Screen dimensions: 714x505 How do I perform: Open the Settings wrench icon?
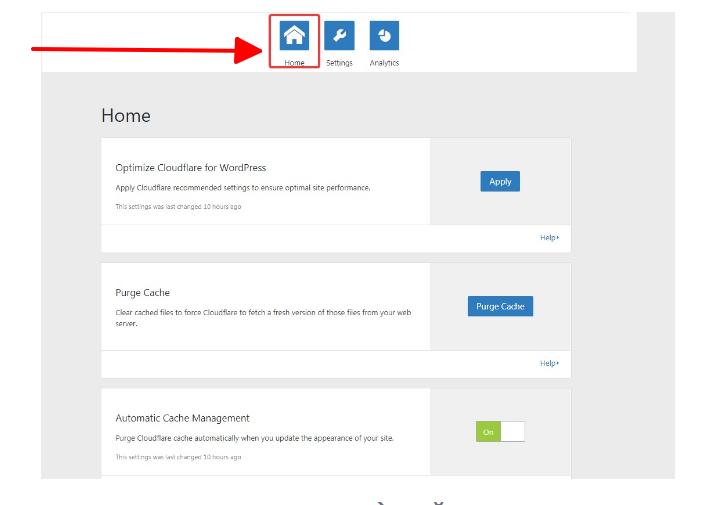pyautogui.click(x=339, y=36)
